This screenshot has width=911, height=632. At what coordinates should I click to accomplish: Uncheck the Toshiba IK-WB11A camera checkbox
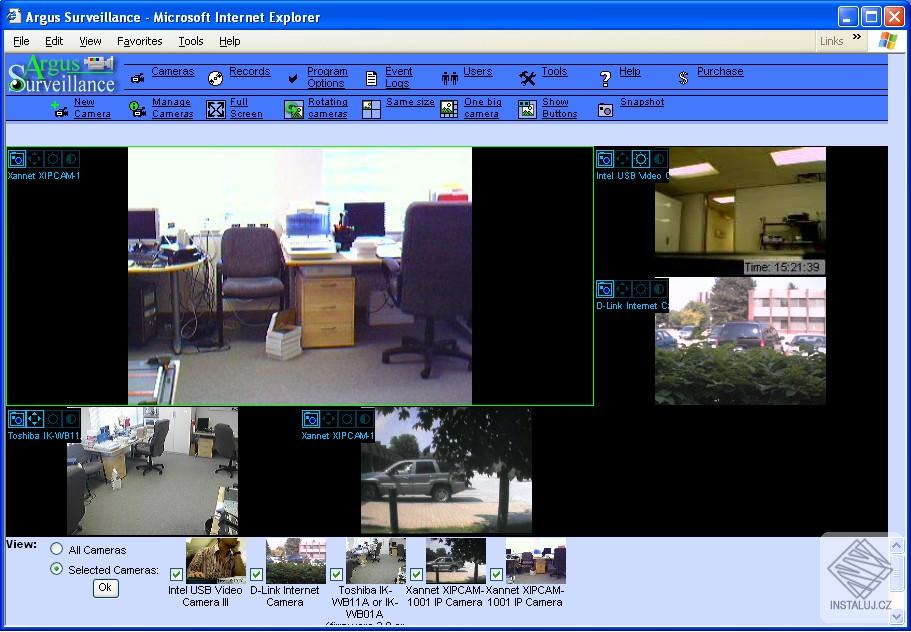(x=336, y=574)
